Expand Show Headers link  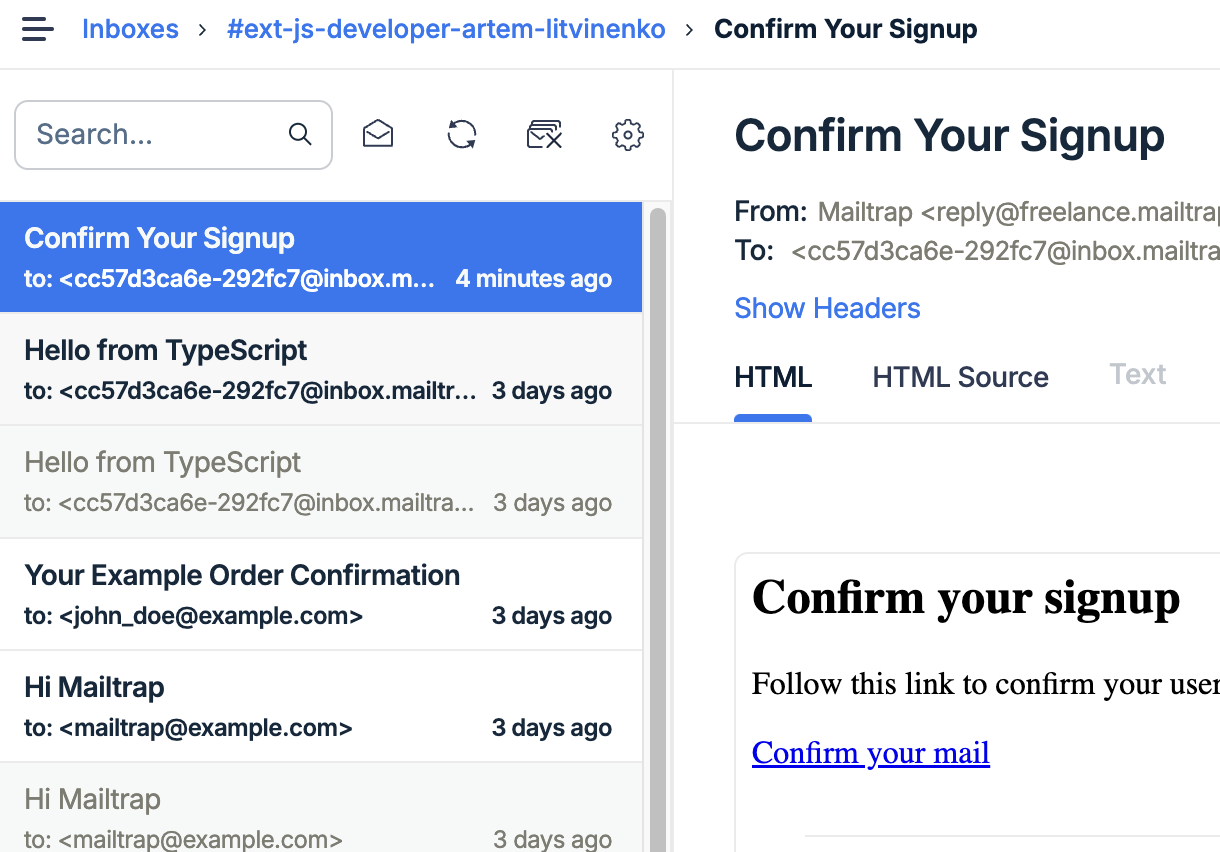tap(827, 308)
